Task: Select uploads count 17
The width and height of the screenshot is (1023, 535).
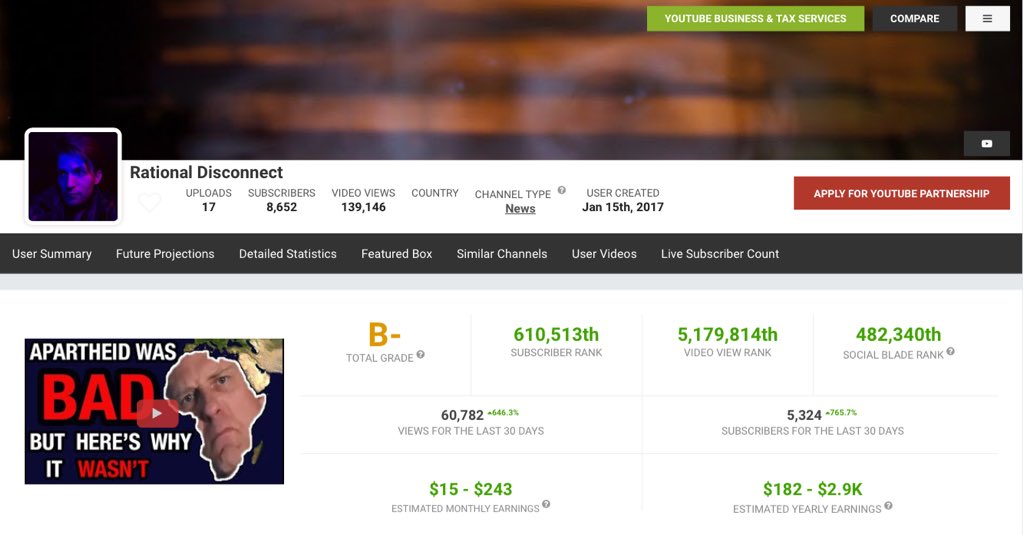Action: click(209, 207)
